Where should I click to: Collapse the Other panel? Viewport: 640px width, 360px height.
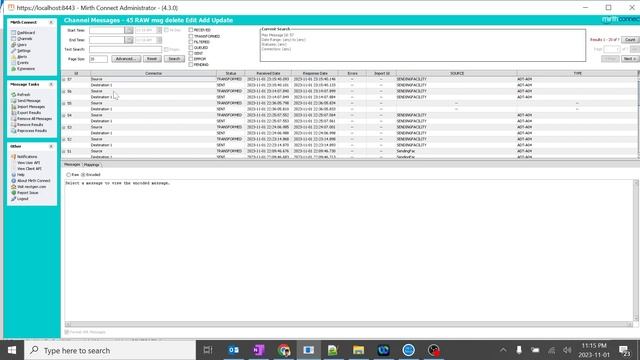tap(51, 147)
